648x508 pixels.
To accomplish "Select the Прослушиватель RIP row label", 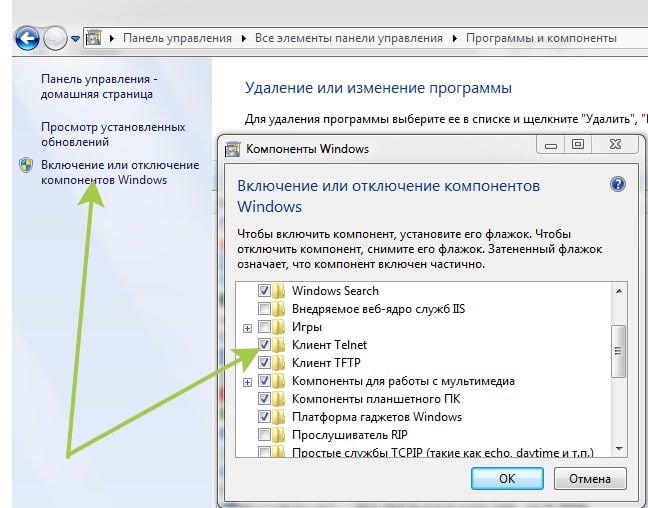I will tap(350, 435).
